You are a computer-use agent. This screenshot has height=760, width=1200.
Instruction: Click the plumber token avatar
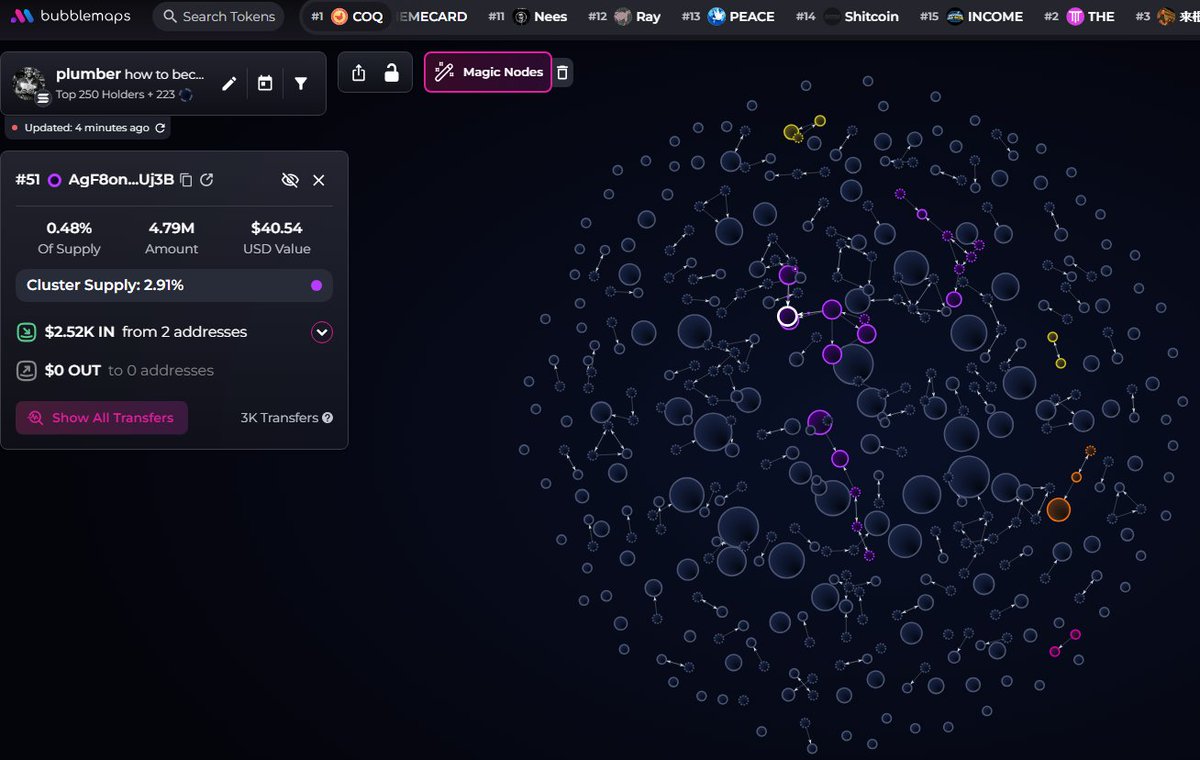[x=30, y=84]
